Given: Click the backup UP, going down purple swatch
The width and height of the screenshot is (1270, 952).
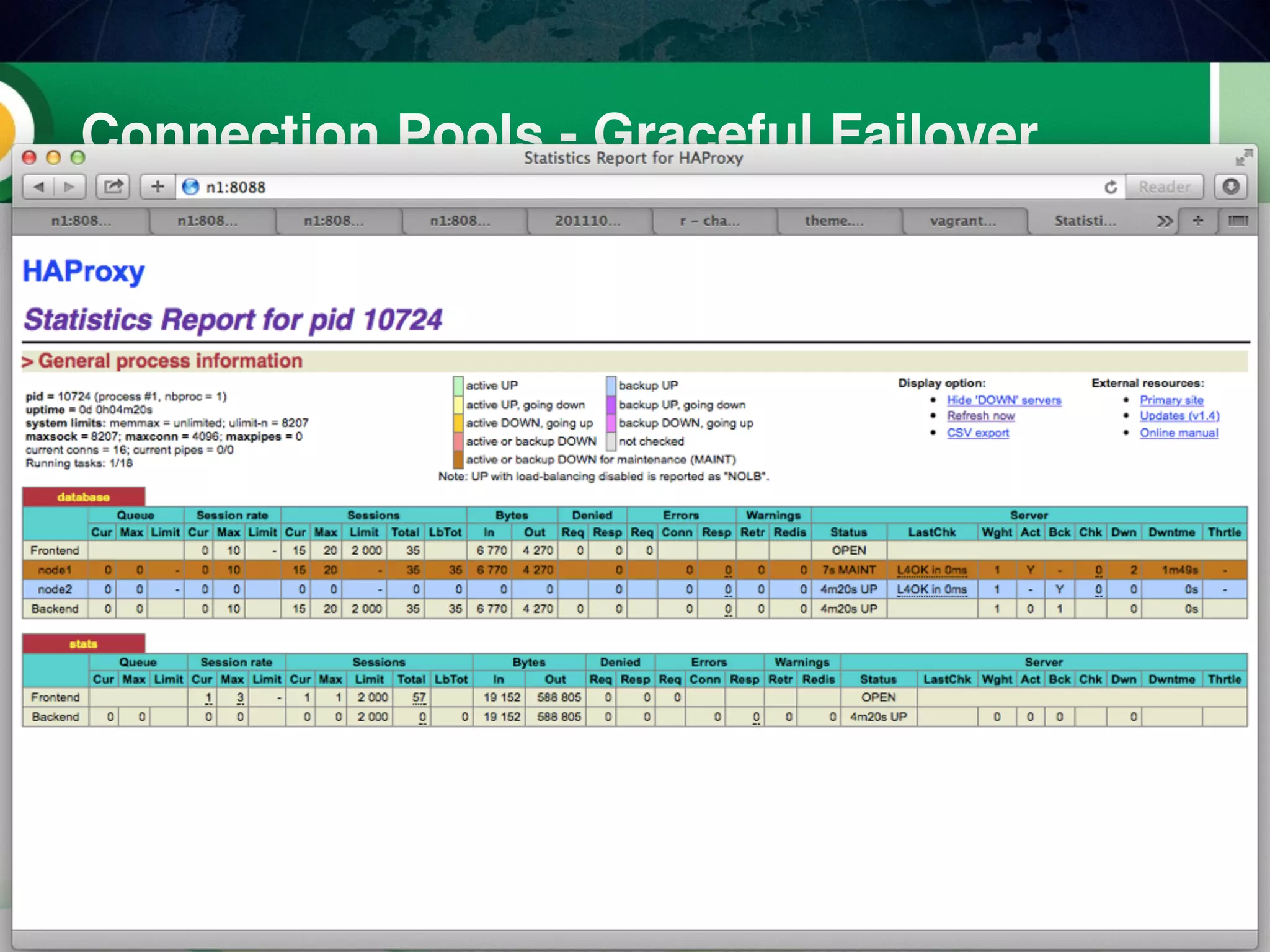Looking at the screenshot, I should coord(611,405).
